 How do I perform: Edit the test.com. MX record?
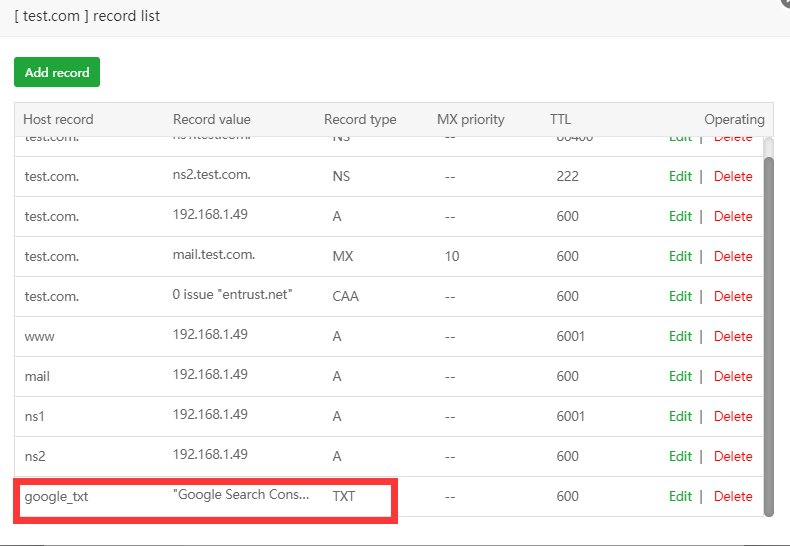[680, 256]
